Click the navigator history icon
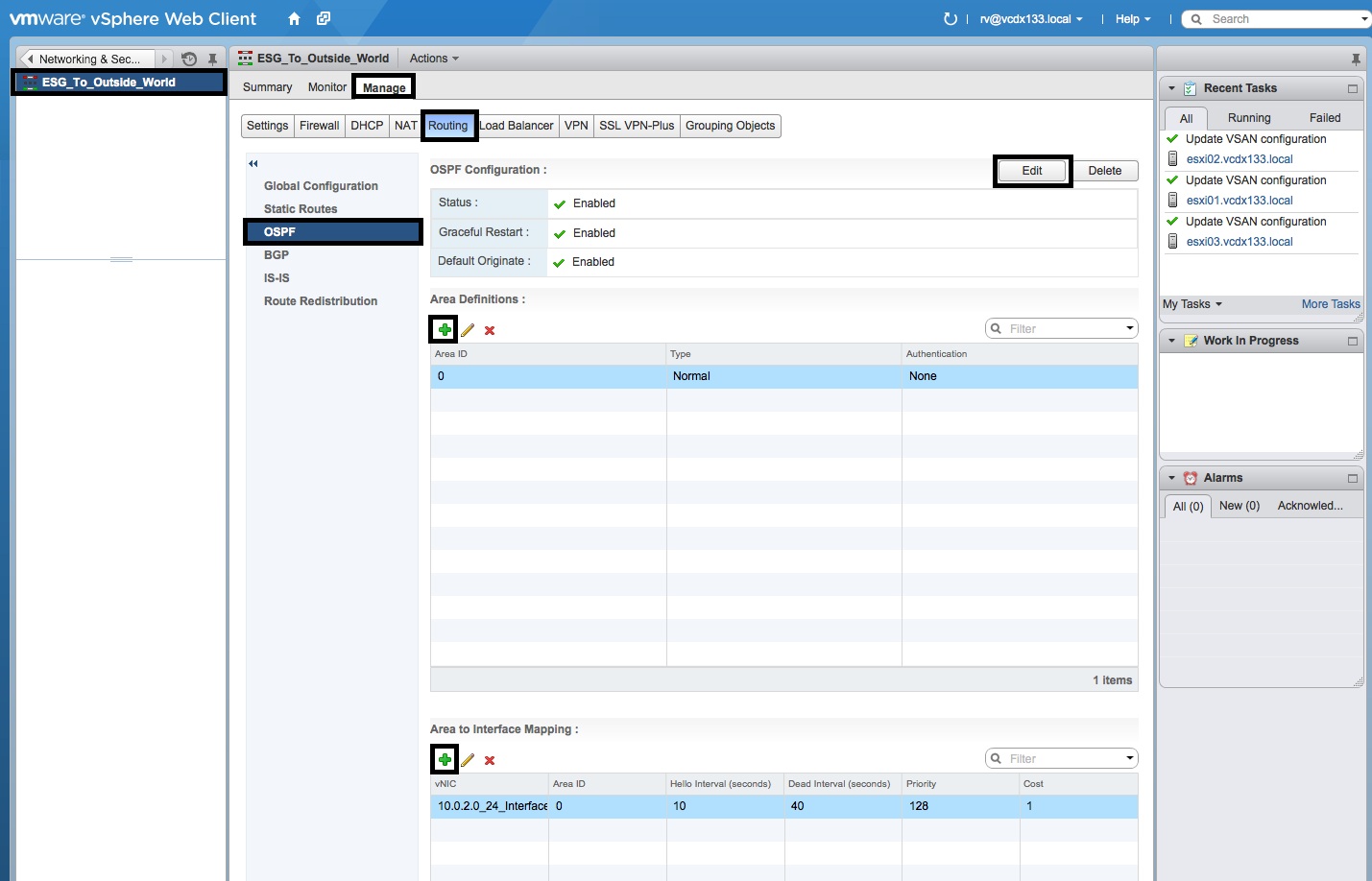 click(x=189, y=60)
